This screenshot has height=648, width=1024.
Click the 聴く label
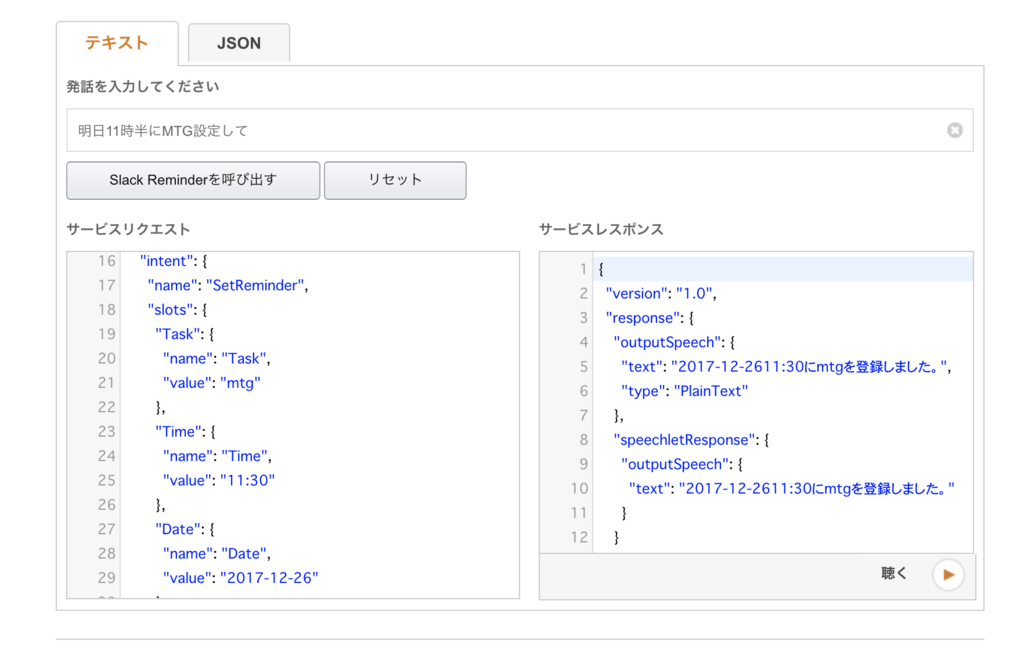click(x=894, y=574)
